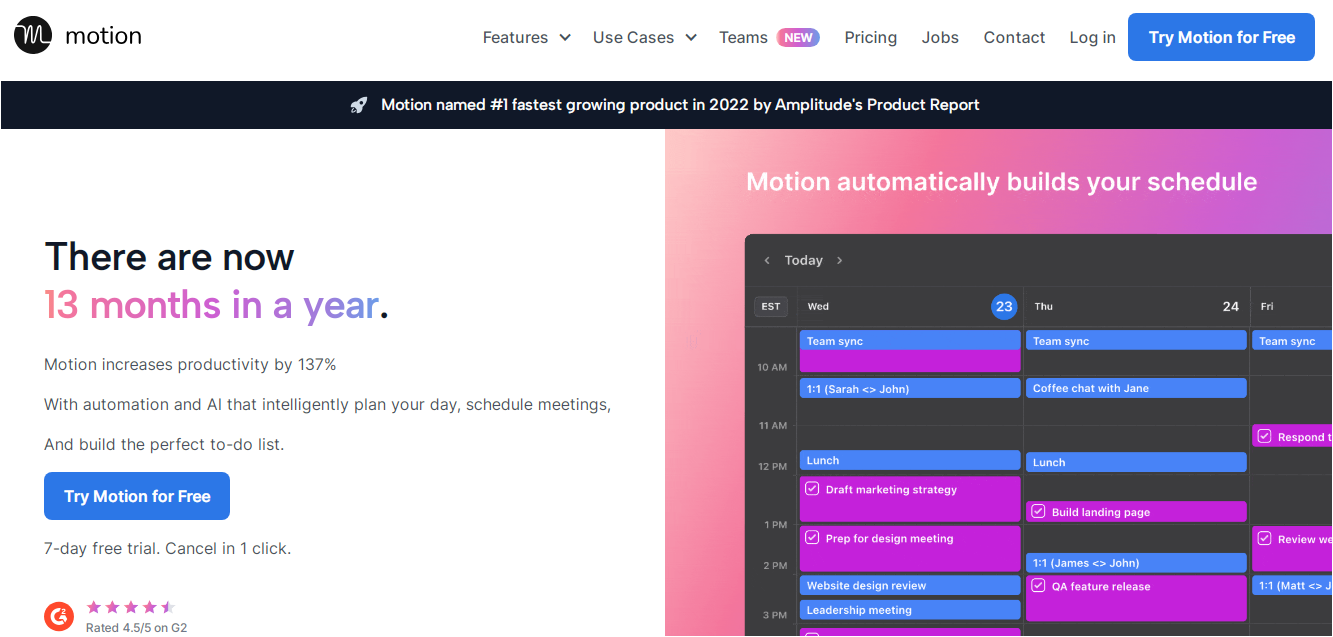Go to next day with right chevron
The height and width of the screenshot is (637, 1333).
tap(839, 261)
